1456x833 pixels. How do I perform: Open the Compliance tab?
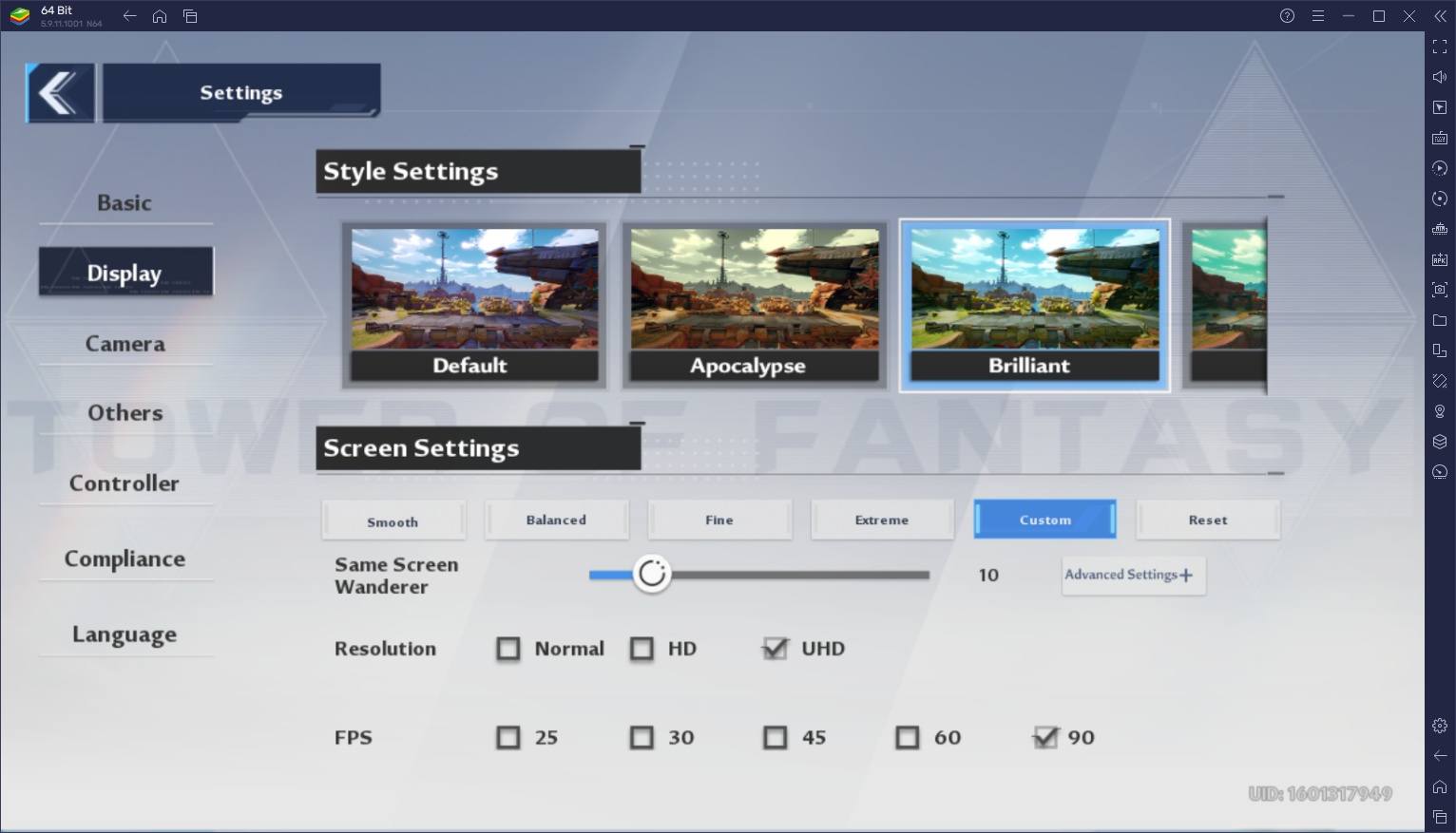click(125, 558)
